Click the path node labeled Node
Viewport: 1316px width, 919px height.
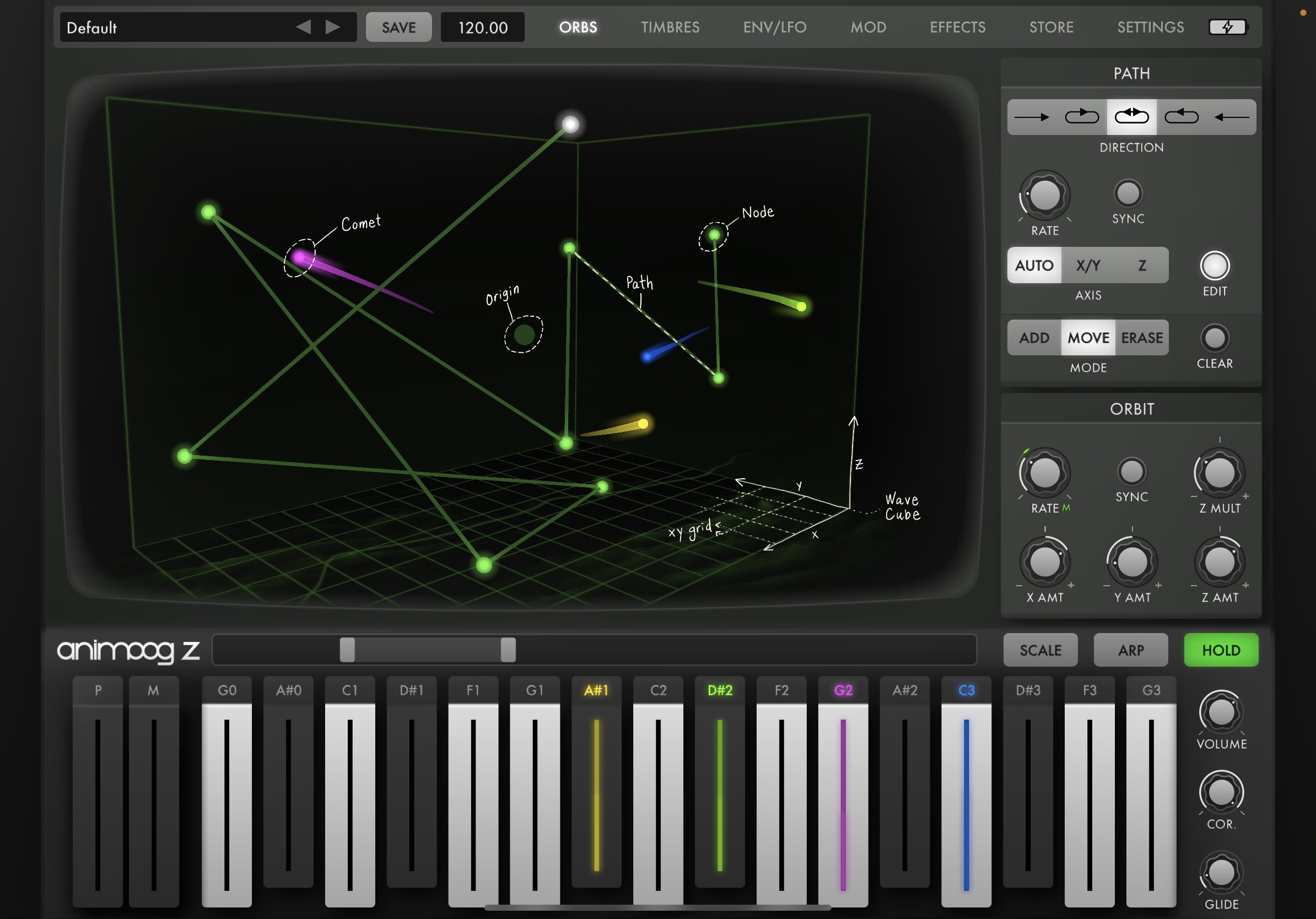[x=714, y=235]
